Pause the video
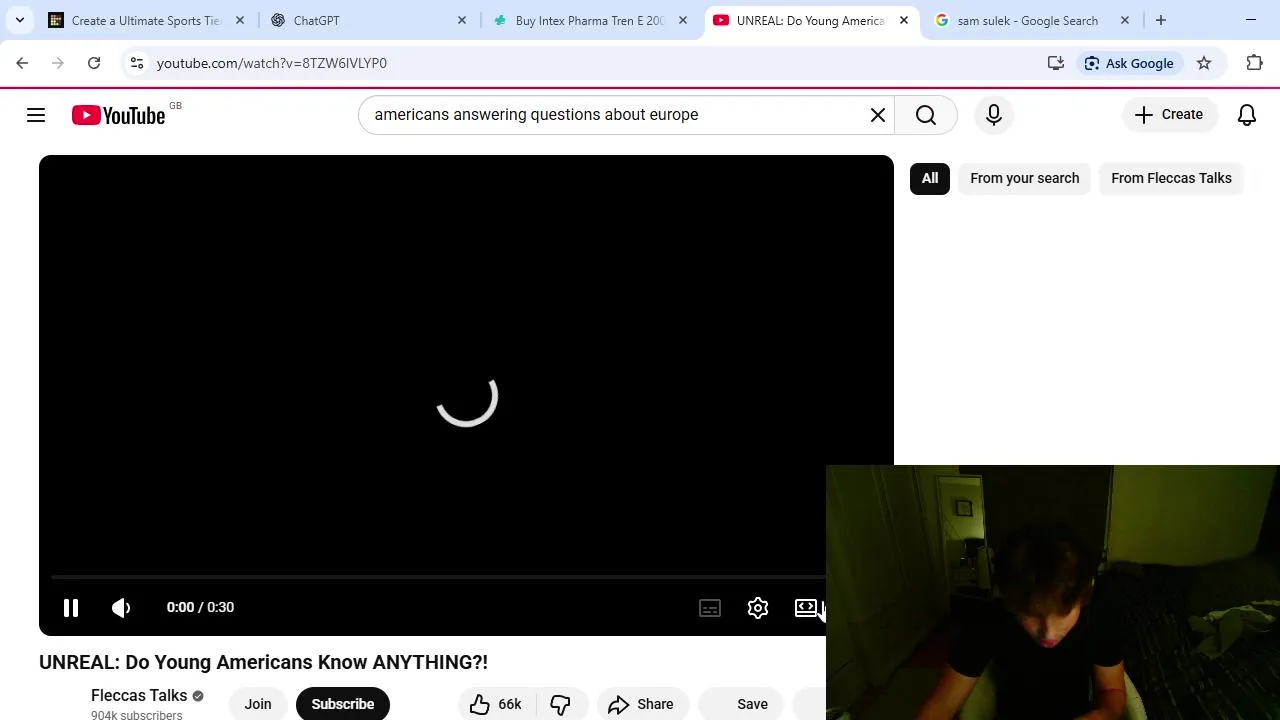Image resolution: width=1280 pixels, height=720 pixels. 71,607
